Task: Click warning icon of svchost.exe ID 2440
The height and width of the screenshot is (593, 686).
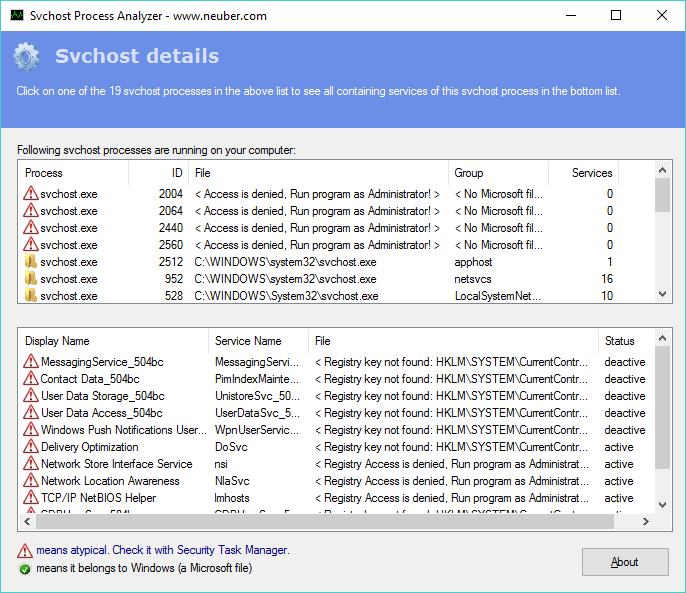Action: click(31, 228)
